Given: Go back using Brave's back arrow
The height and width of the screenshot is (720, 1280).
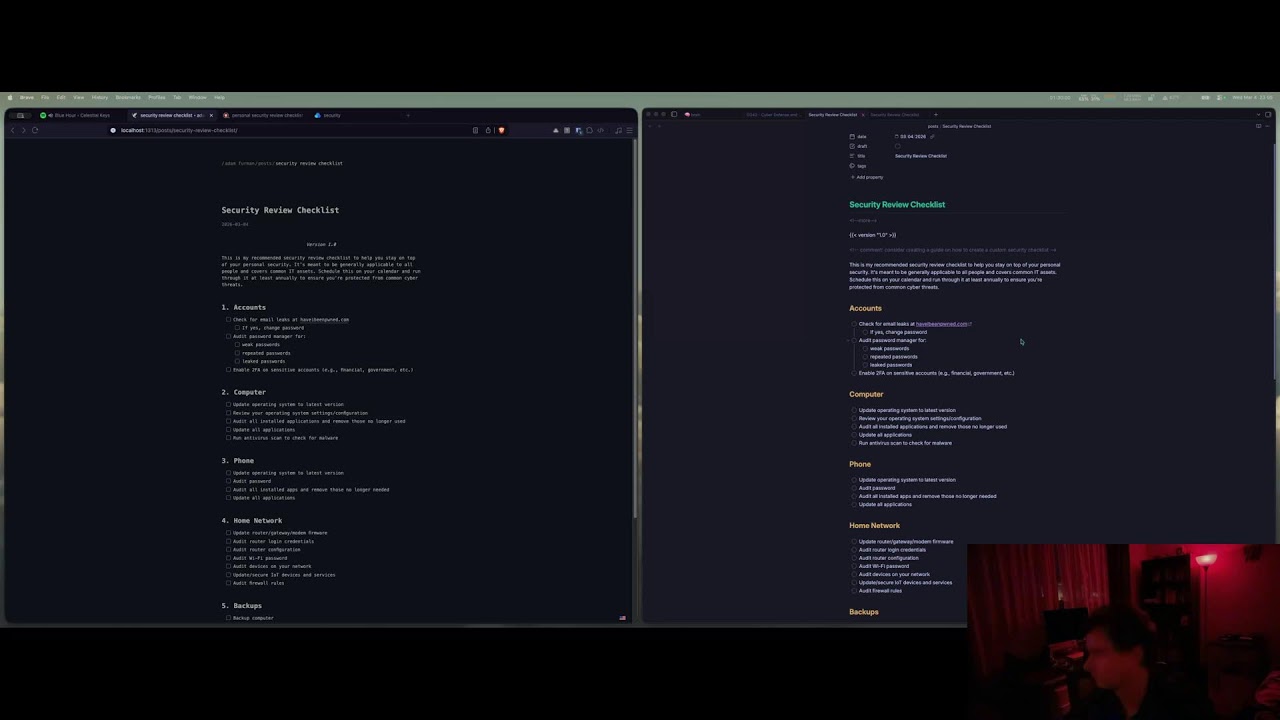Looking at the screenshot, I should pyautogui.click(x=13, y=130).
